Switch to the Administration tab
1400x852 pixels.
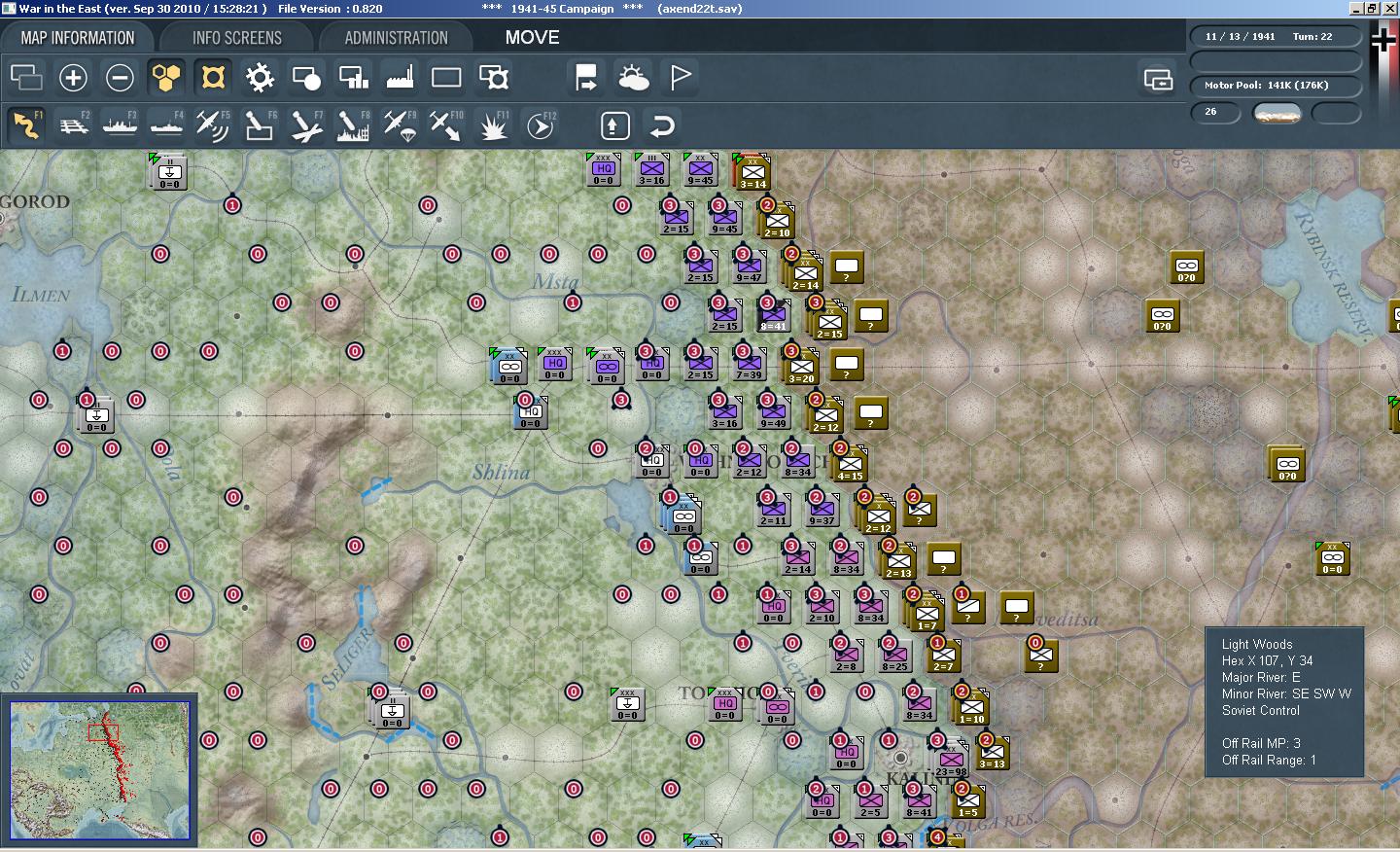pyautogui.click(x=396, y=38)
